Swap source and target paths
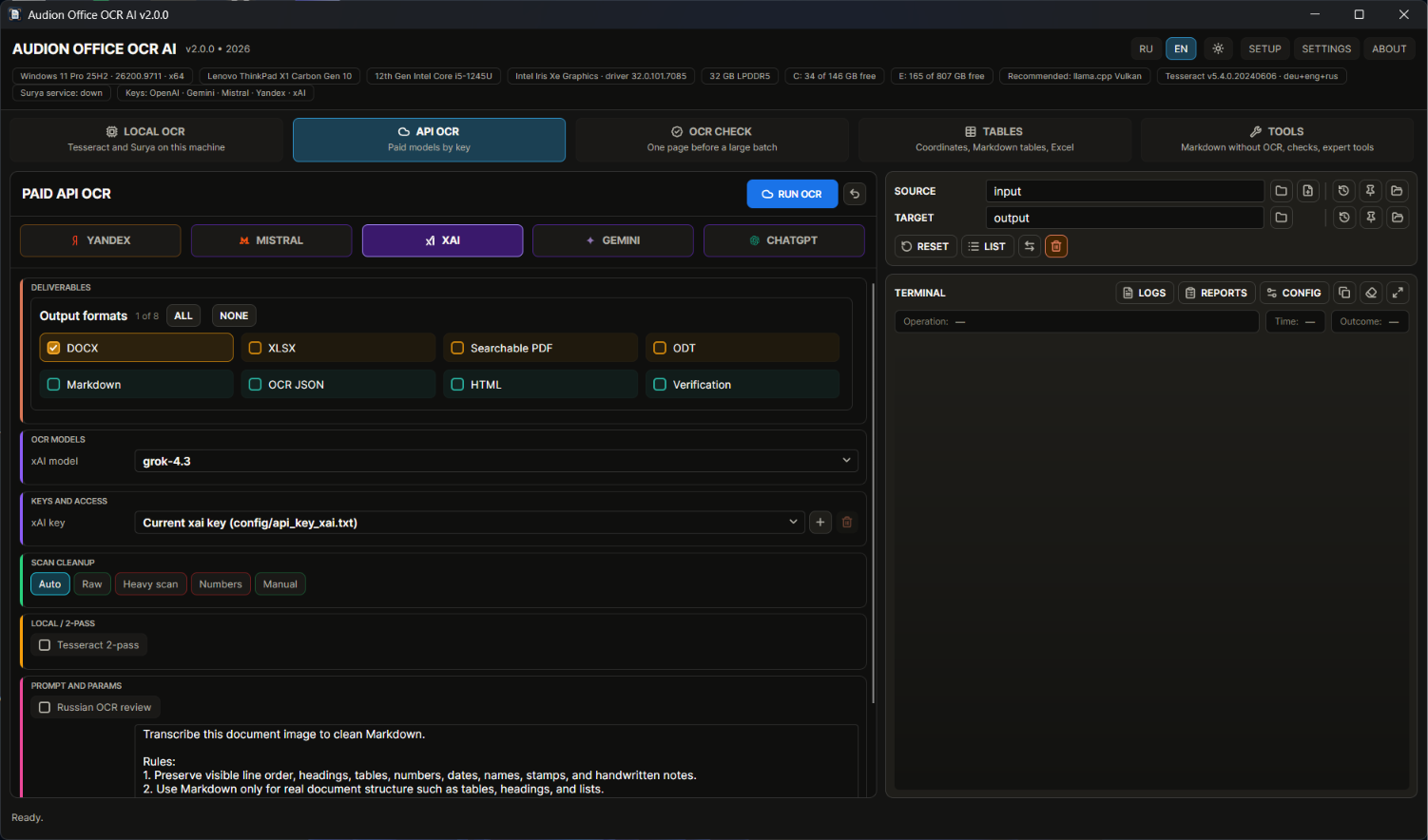Image resolution: width=1428 pixels, height=840 pixels. pos(1029,246)
